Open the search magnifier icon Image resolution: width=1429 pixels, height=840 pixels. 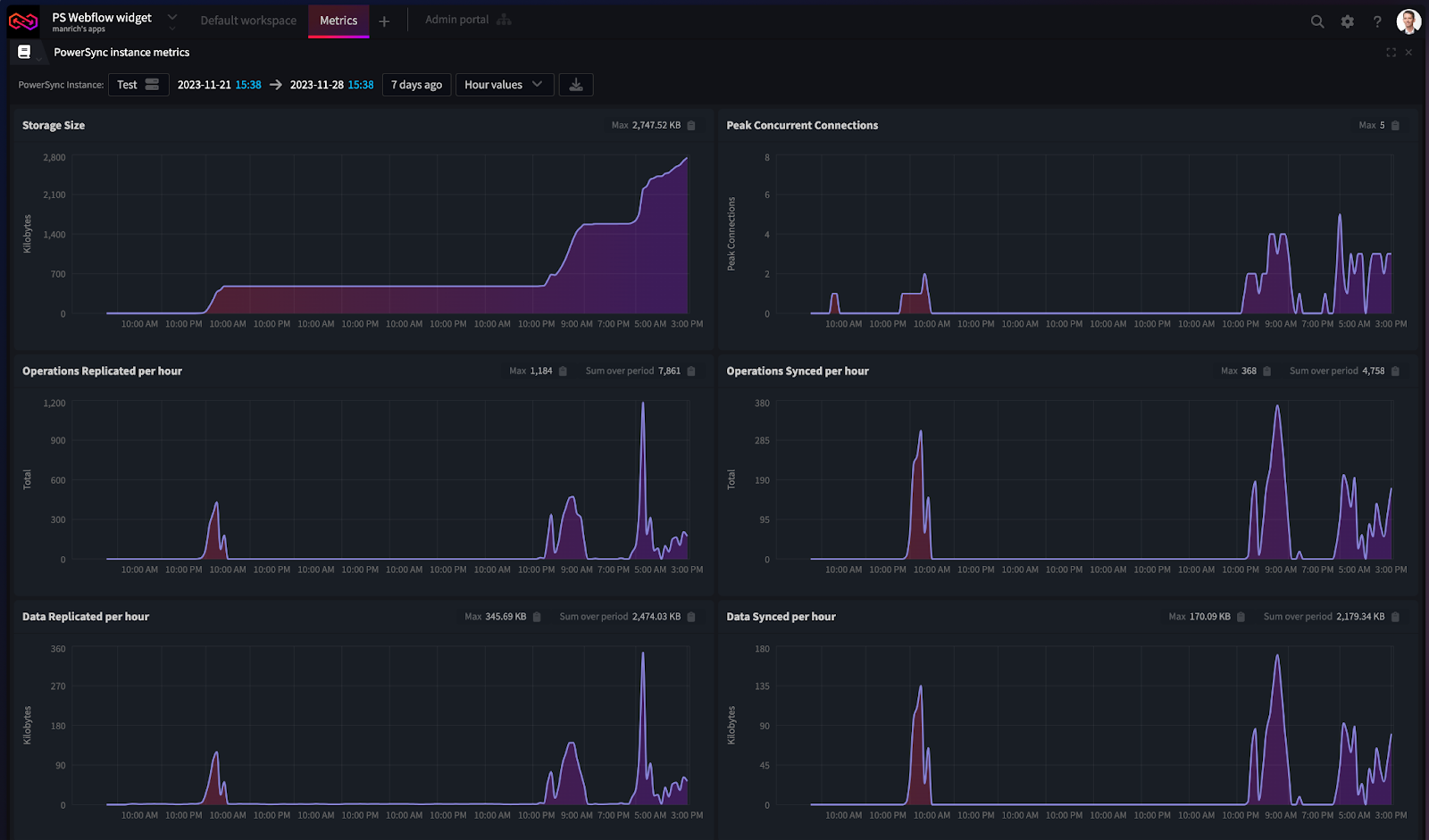(1317, 21)
